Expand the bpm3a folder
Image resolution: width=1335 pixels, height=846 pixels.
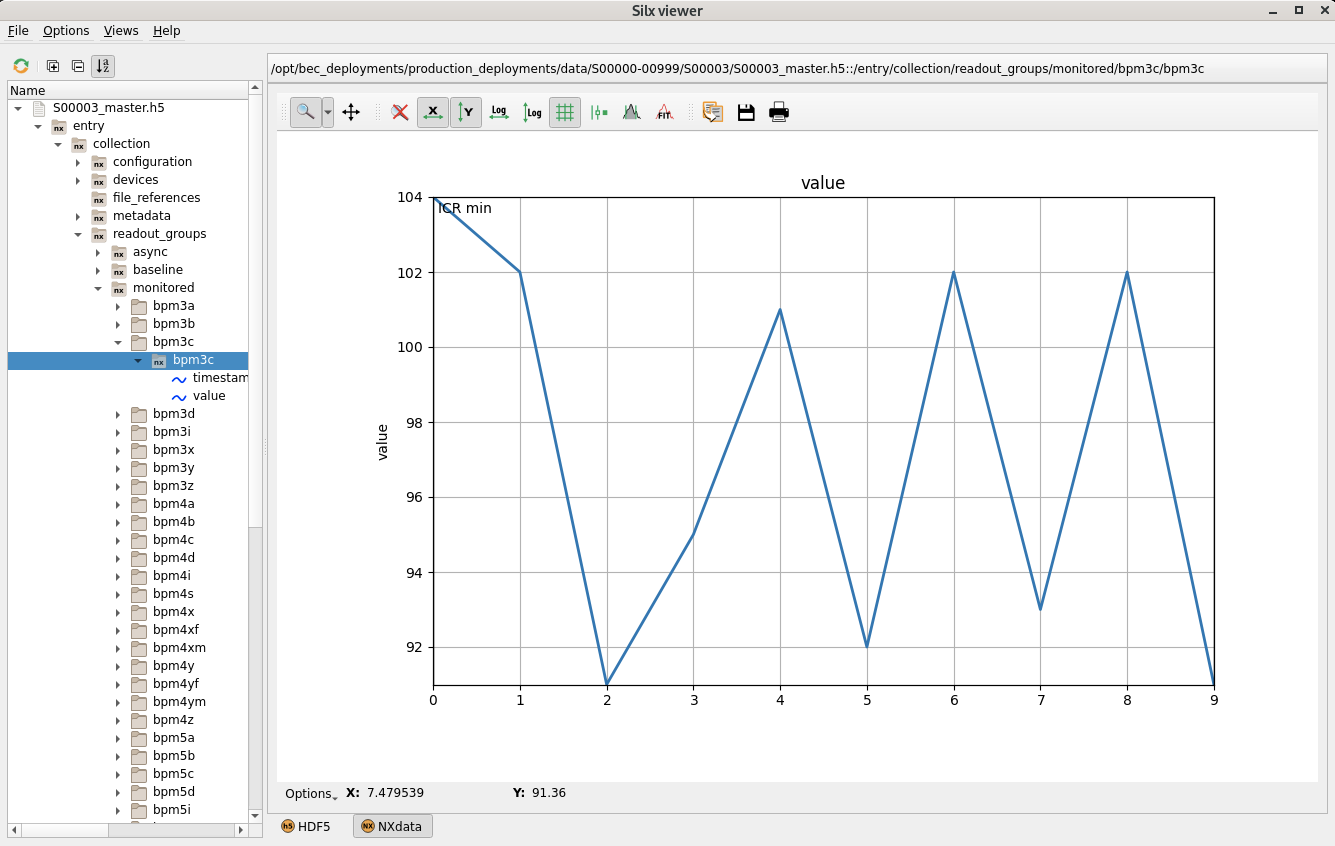(x=118, y=306)
